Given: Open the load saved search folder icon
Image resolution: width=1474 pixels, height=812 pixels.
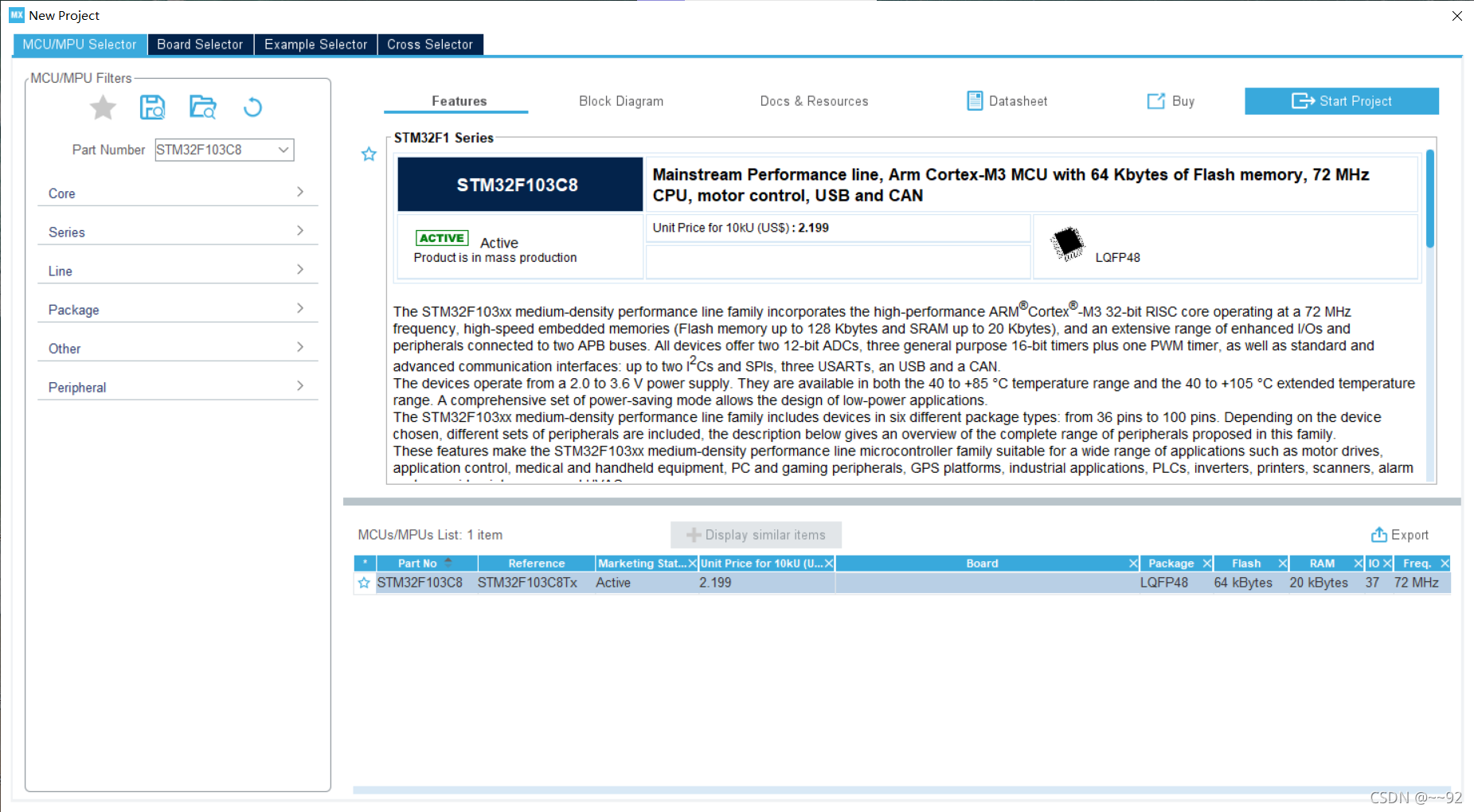Looking at the screenshot, I should pyautogui.click(x=203, y=107).
